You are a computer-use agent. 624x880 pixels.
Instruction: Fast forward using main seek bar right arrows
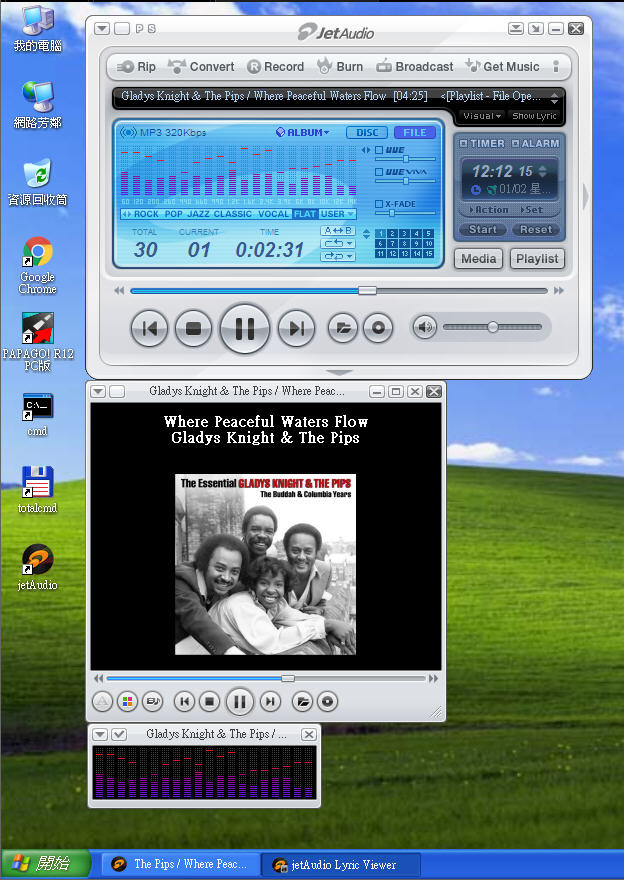pyautogui.click(x=558, y=291)
